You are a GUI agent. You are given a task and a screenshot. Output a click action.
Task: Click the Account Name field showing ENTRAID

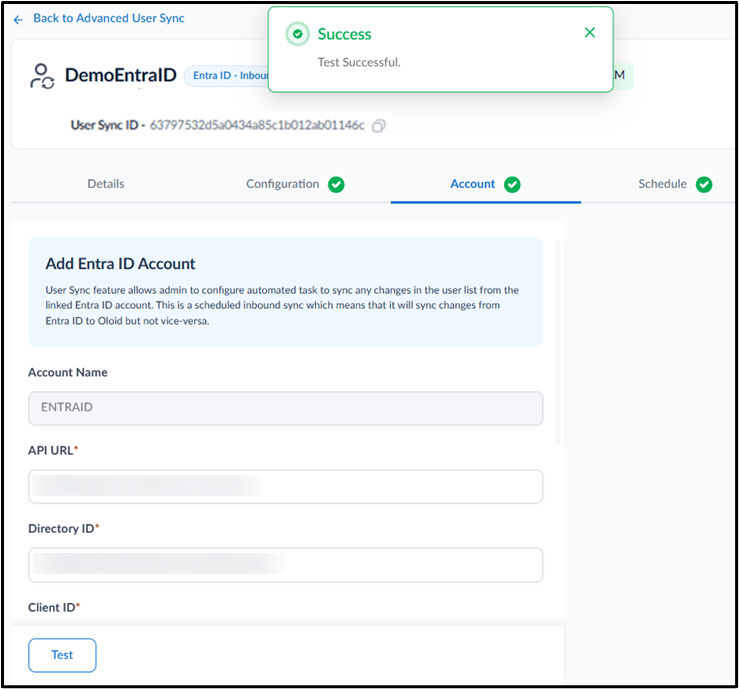tap(286, 408)
